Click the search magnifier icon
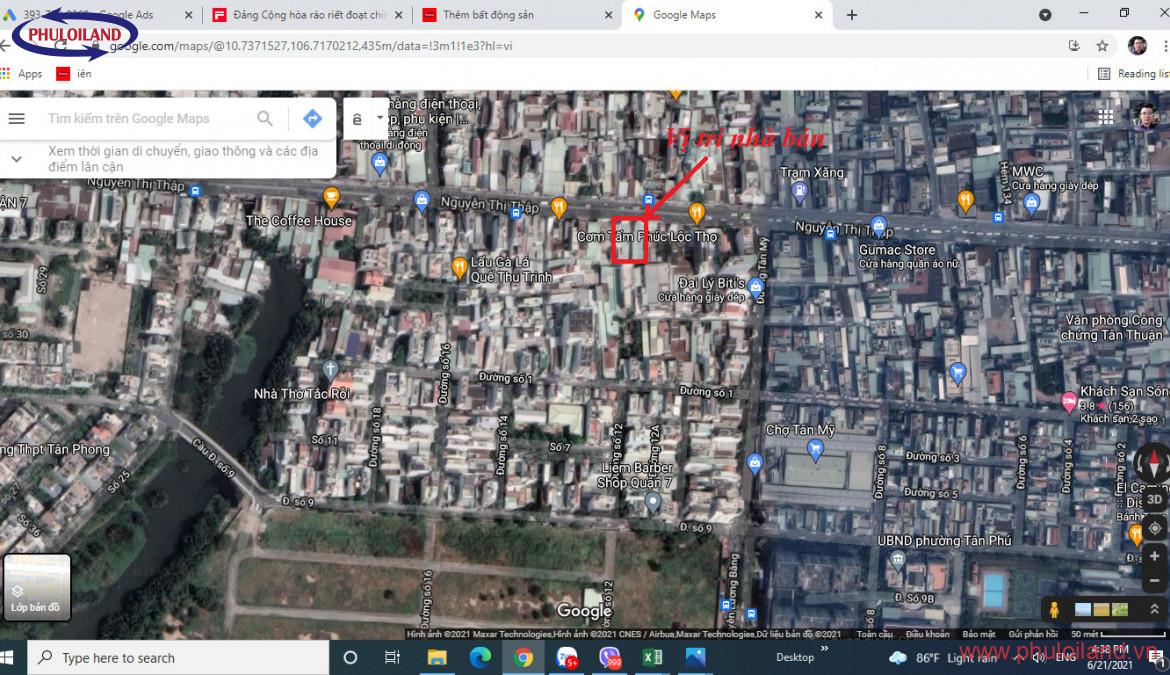1170x675 pixels. pyautogui.click(x=265, y=119)
